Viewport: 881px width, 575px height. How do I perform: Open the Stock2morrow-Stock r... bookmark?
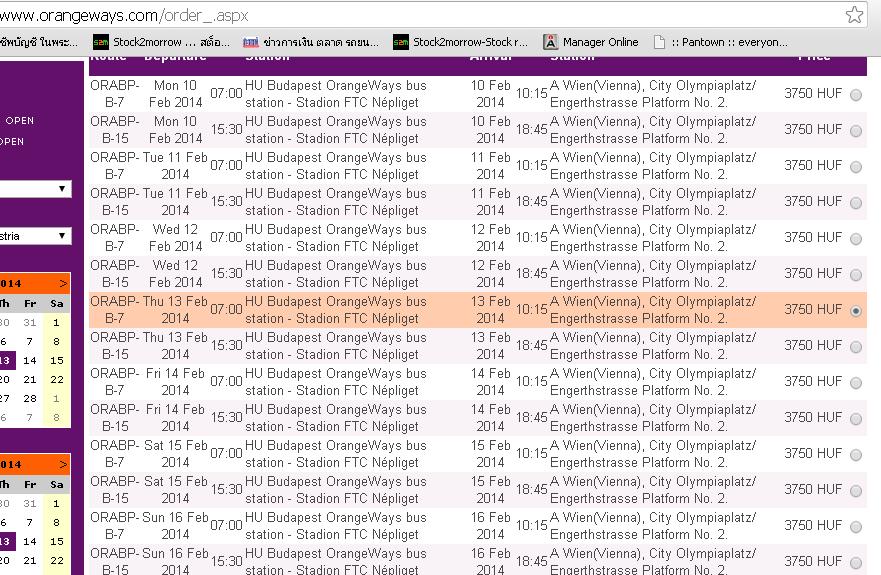click(x=461, y=42)
